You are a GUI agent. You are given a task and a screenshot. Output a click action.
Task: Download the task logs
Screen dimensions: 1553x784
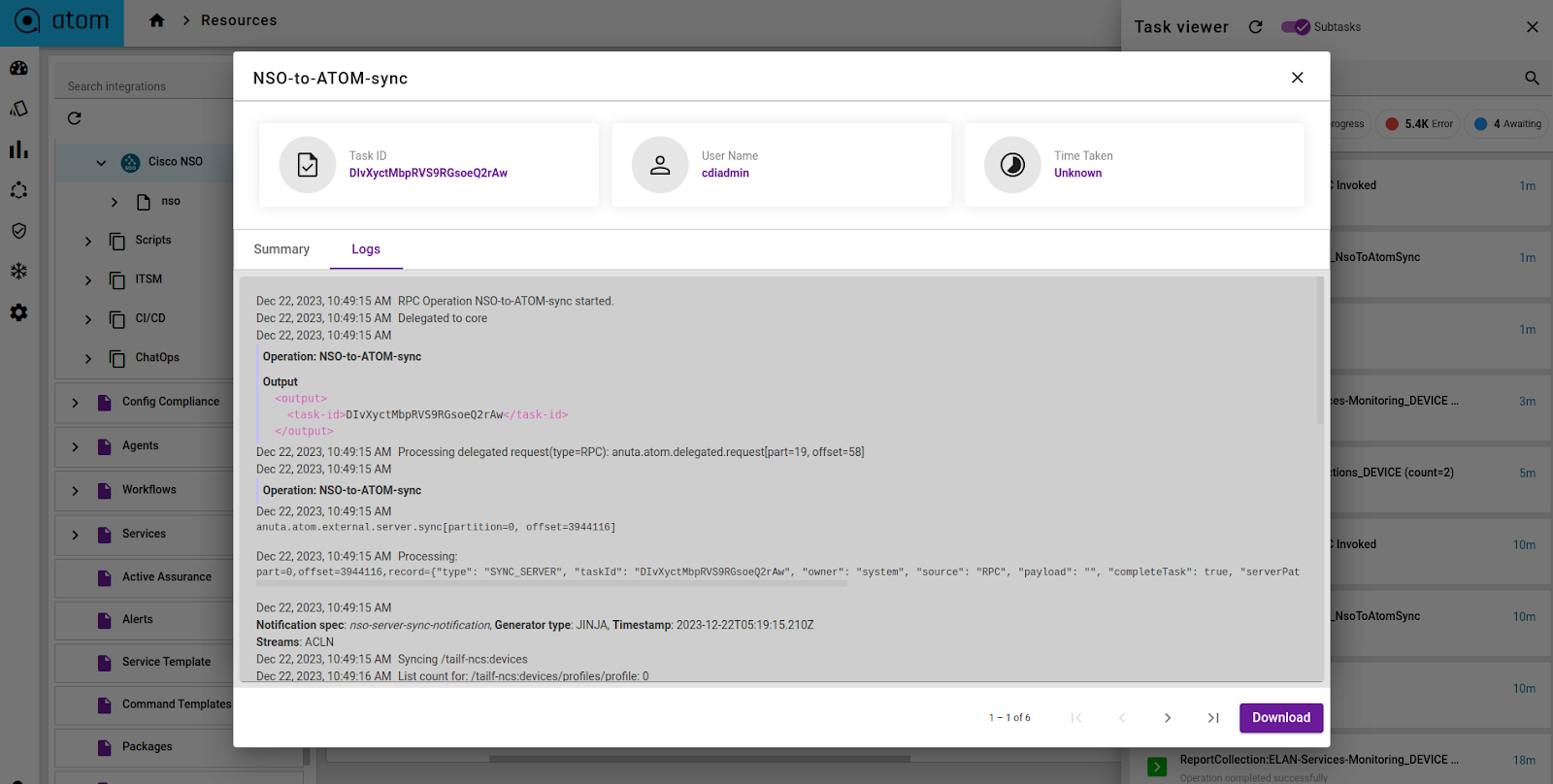pos(1281,718)
